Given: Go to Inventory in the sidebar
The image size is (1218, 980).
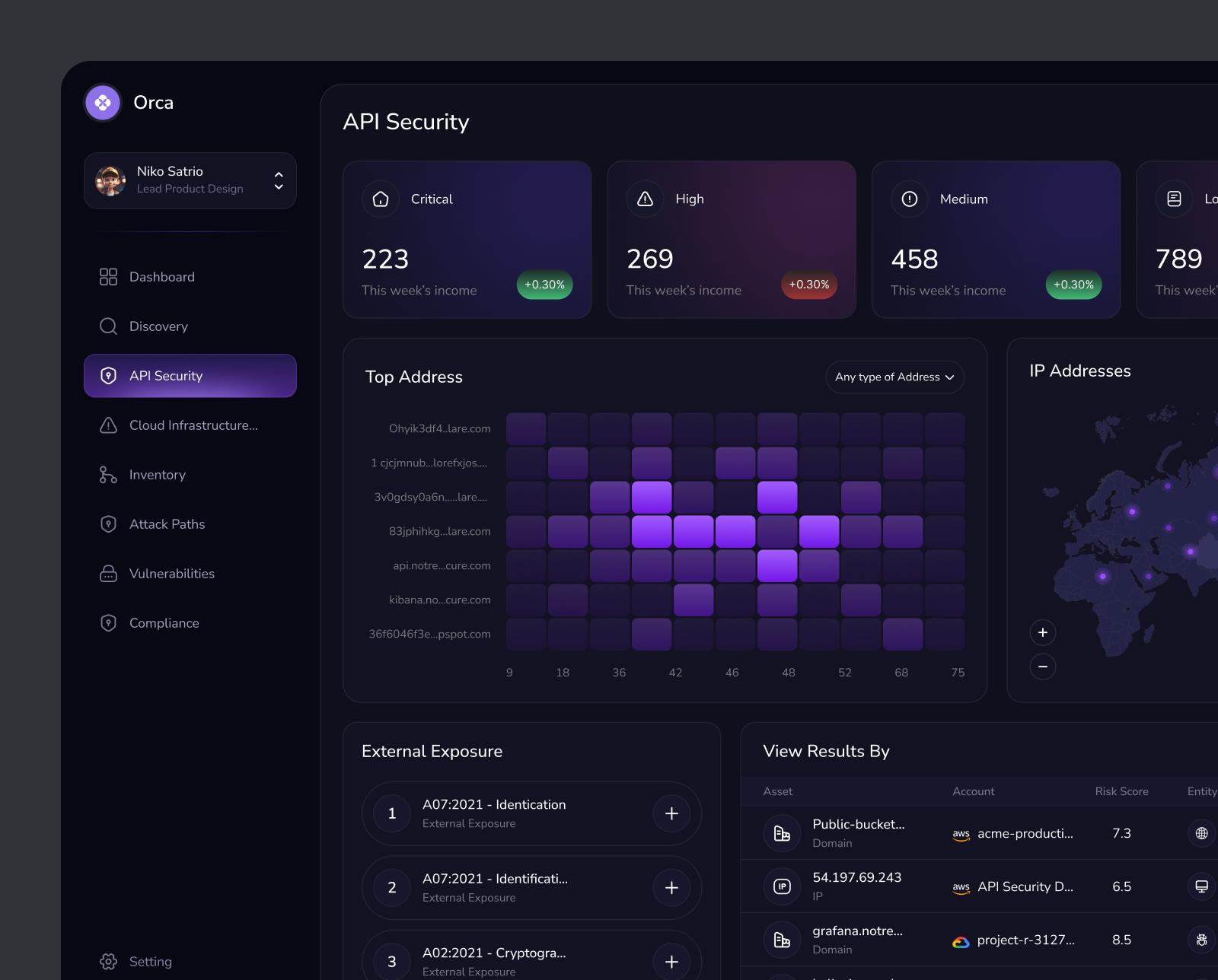Looking at the screenshot, I should pos(190,475).
